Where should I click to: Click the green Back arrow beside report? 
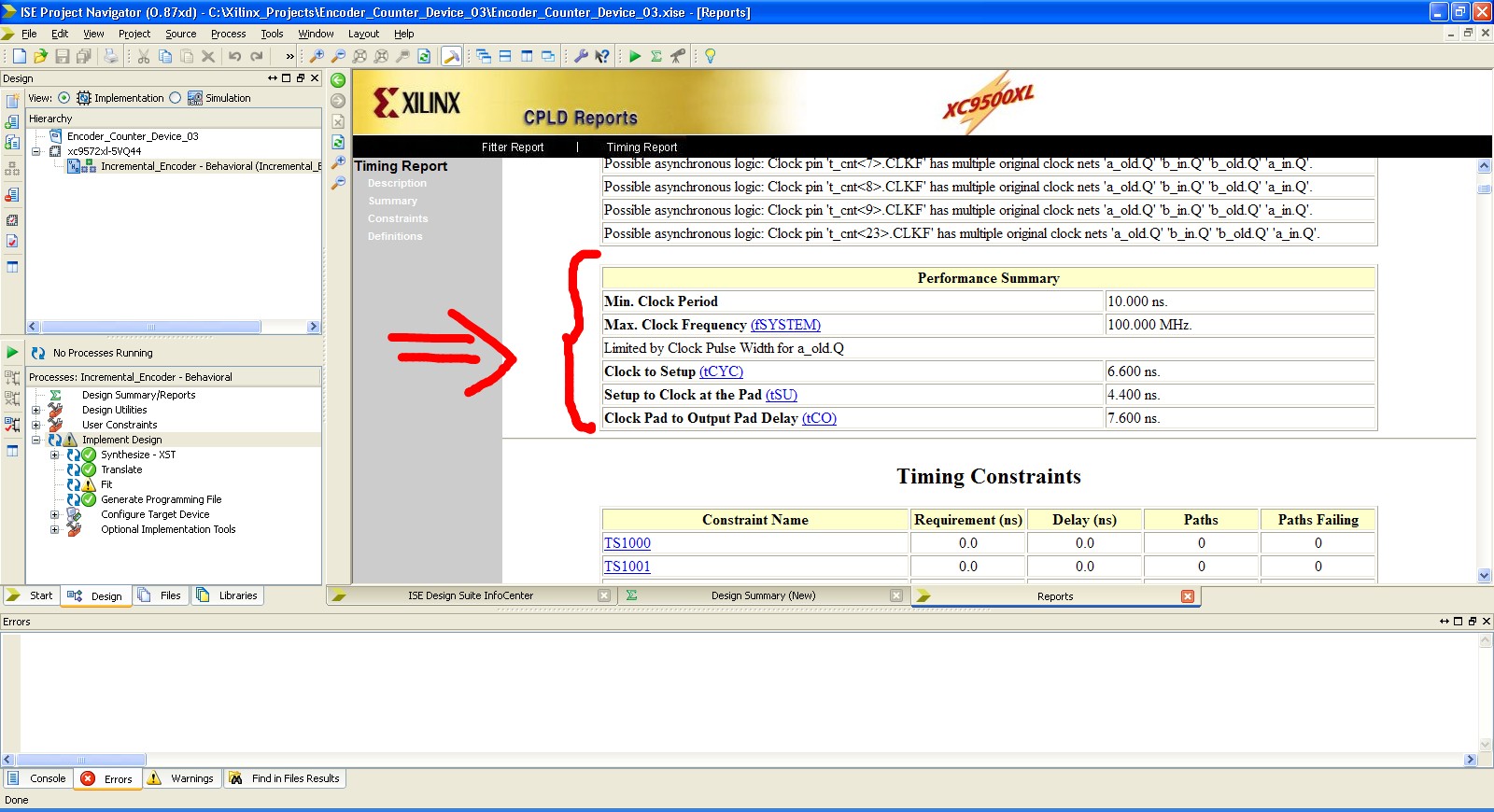338,80
